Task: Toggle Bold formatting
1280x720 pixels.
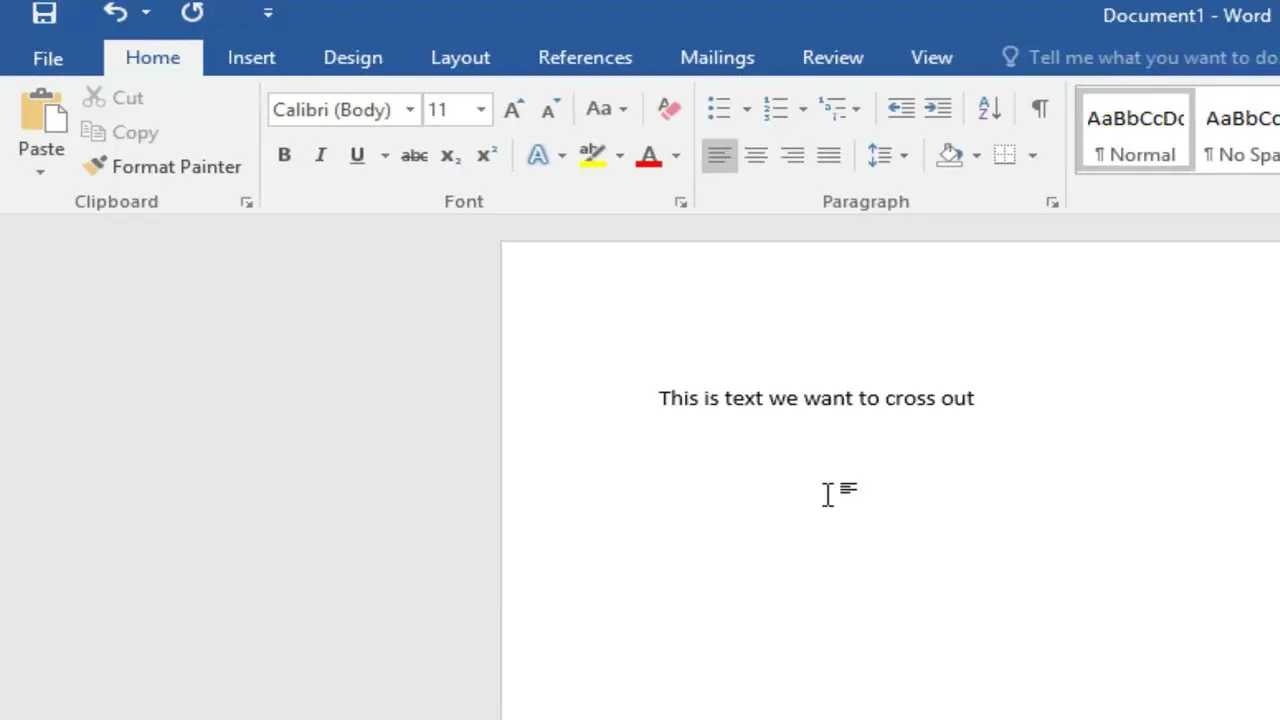Action: point(284,156)
